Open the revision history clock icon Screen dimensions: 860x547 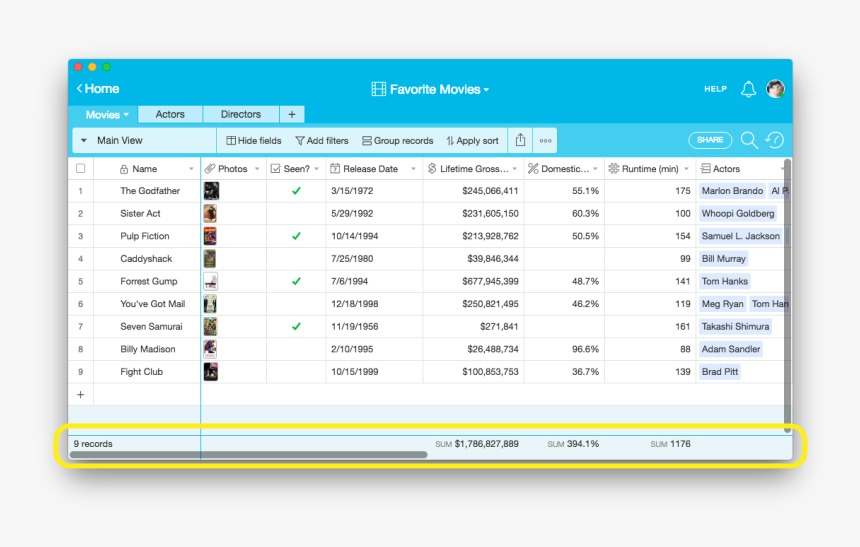774,140
